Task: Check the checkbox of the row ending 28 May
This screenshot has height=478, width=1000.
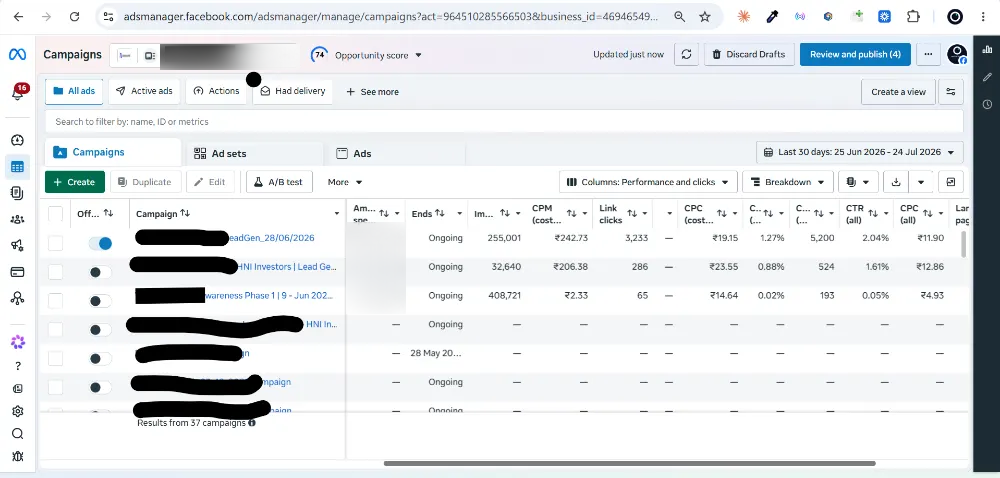Action: click(x=55, y=359)
